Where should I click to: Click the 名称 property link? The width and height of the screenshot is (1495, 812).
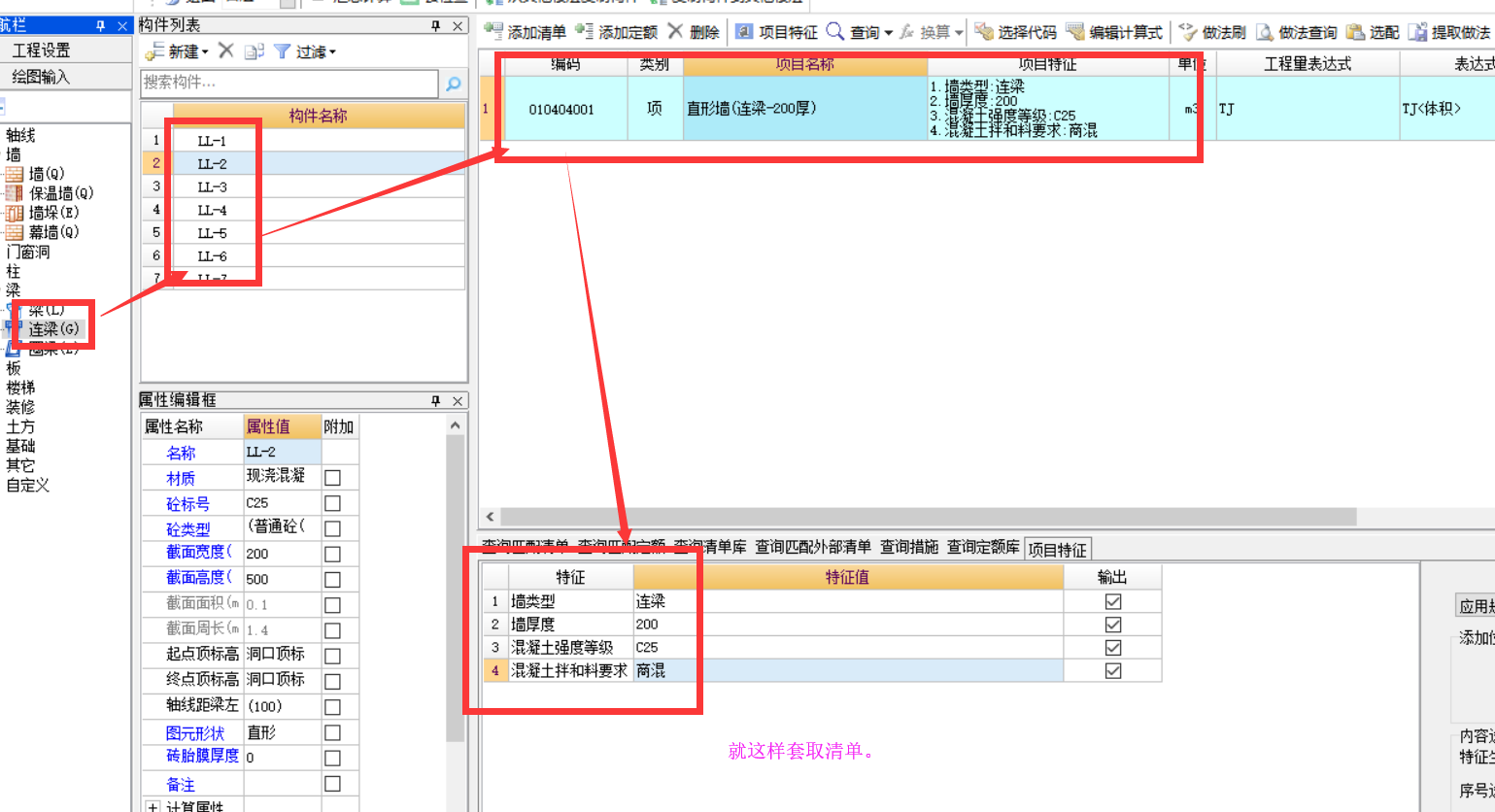pyautogui.click(x=181, y=453)
